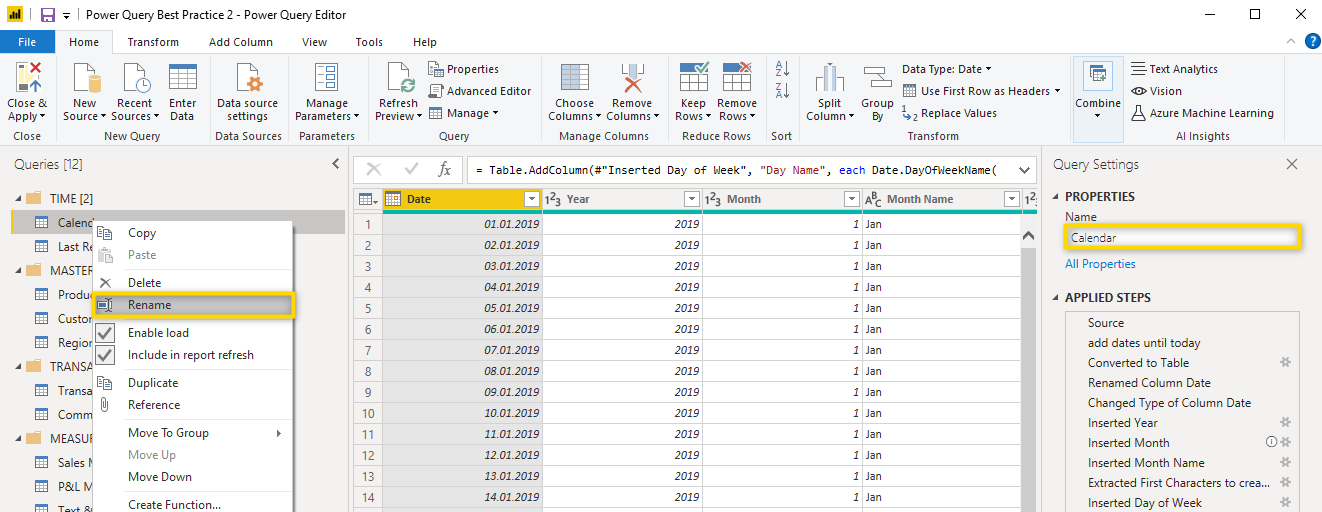Image resolution: width=1322 pixels, height=512 pixels.
Task: Click the Remove Columns icon
Action: tap(632, 78)
